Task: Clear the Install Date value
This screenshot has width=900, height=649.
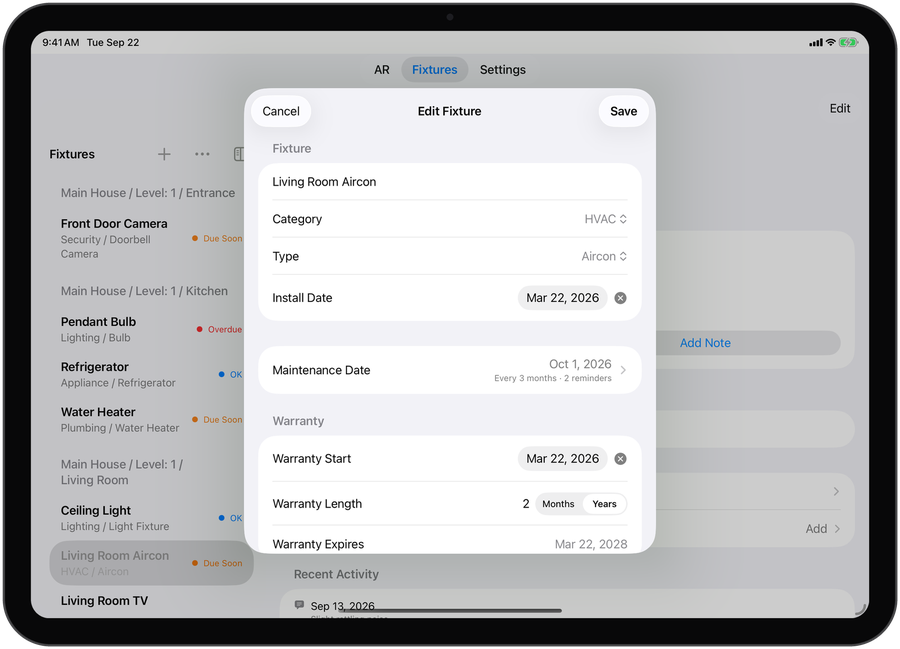Action: point(620,298)
